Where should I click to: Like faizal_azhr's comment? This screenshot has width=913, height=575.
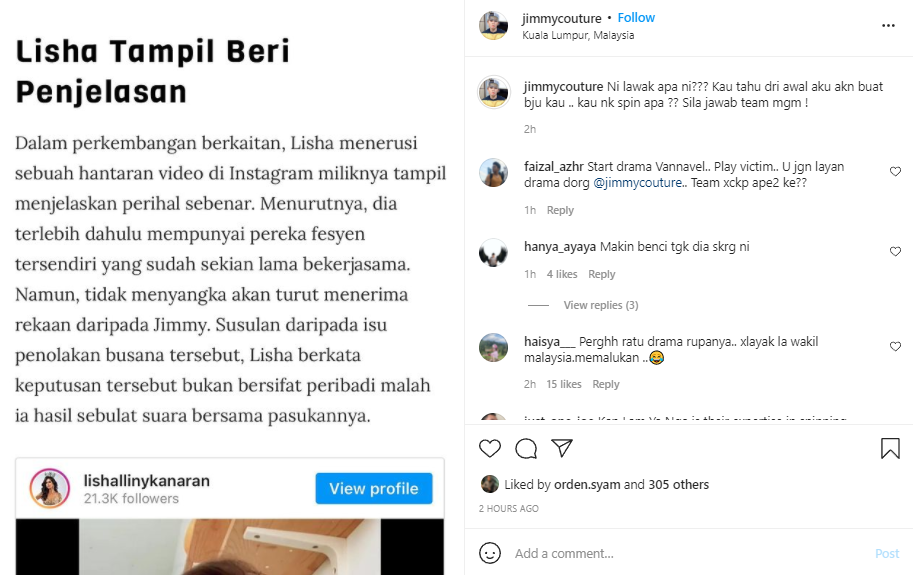pos(896,171)
